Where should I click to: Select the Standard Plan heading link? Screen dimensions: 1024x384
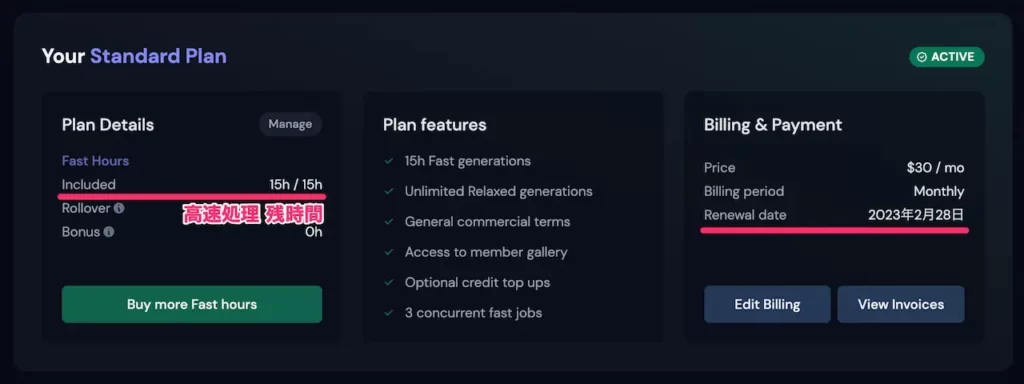158,56
